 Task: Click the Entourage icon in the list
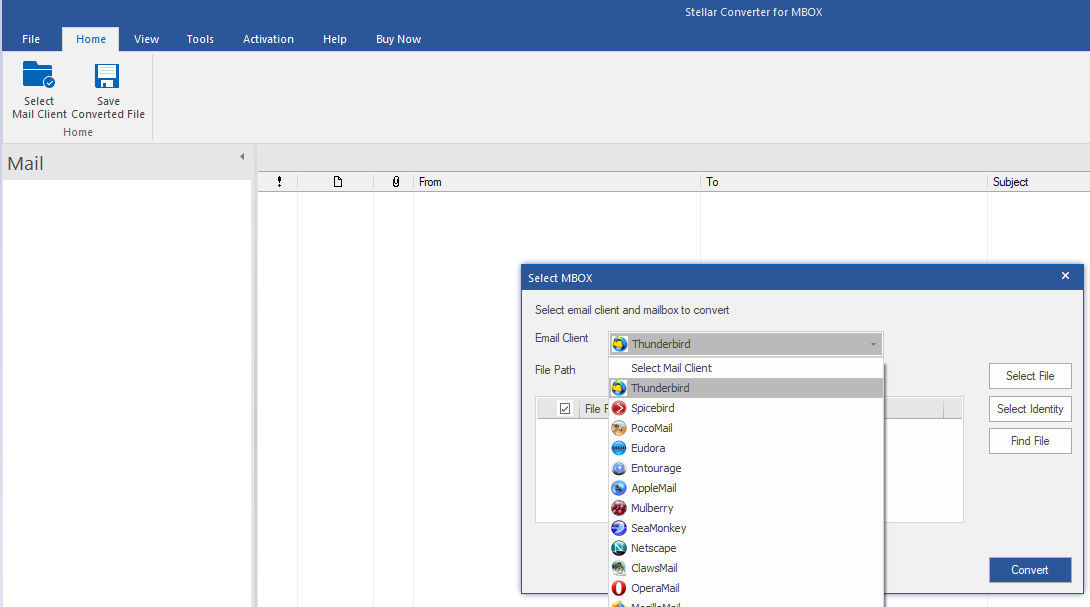pos(619,469)
